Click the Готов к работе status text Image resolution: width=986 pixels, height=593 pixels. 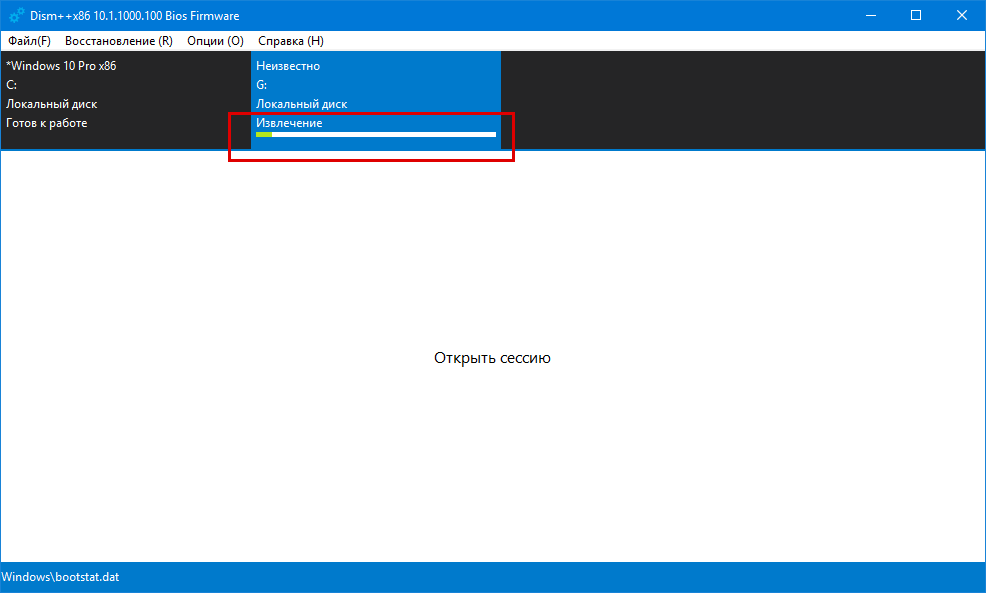[x=47, y=123]
